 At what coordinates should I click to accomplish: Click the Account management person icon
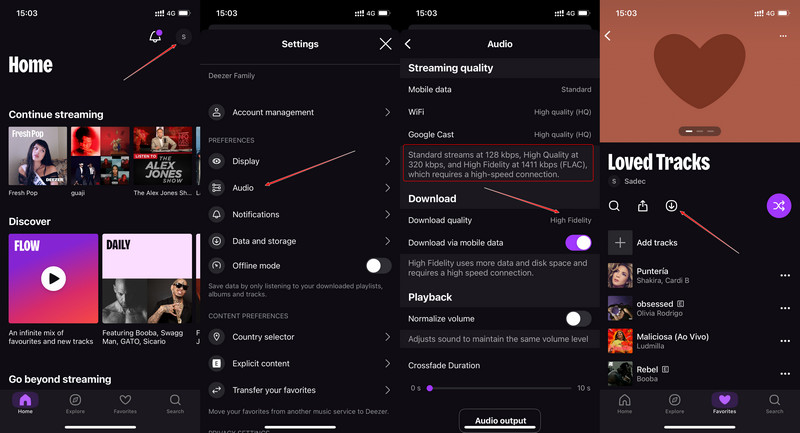pos(217,112)
